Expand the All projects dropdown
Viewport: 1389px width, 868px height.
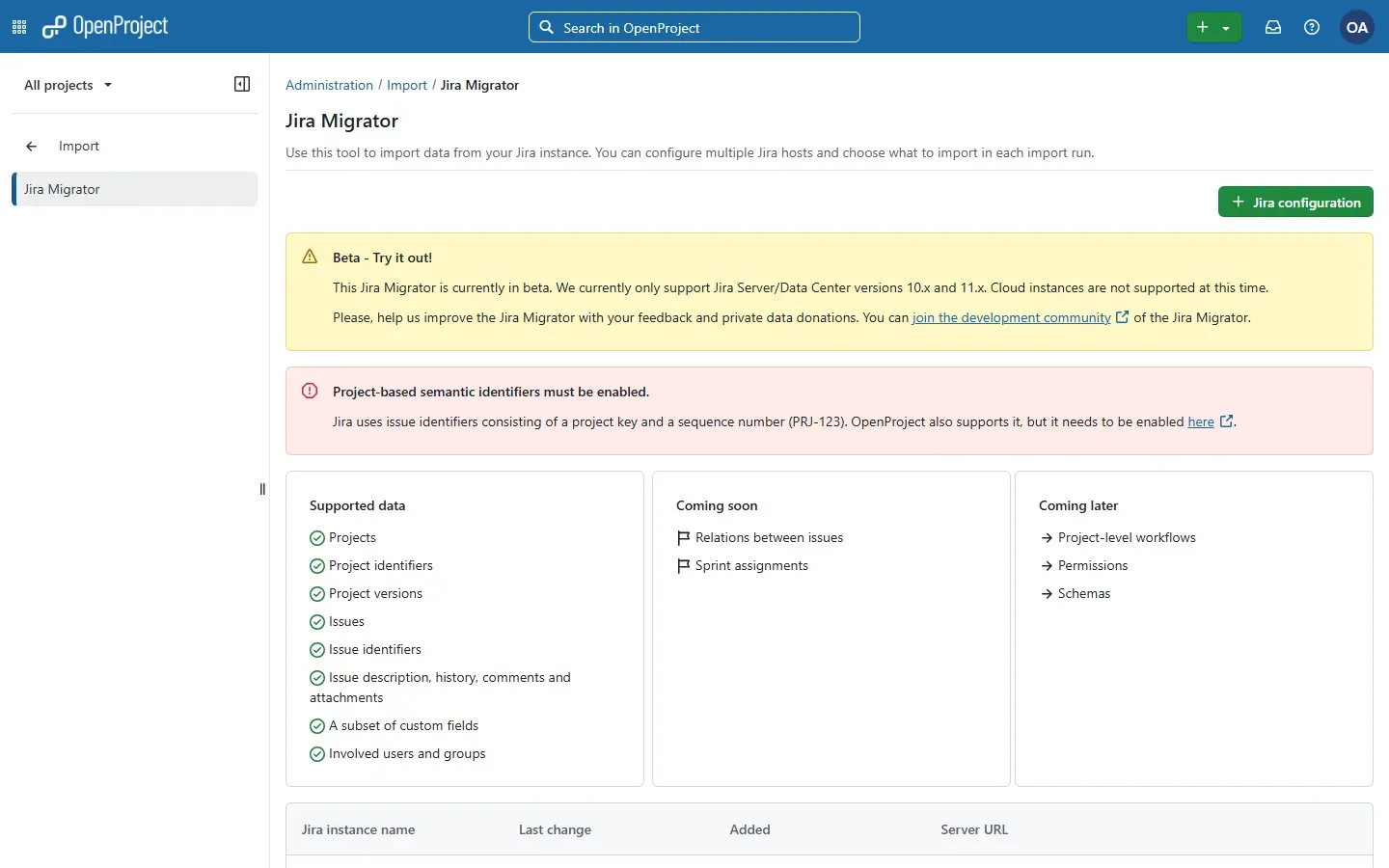pyautogui.click(x=68, y=85)
